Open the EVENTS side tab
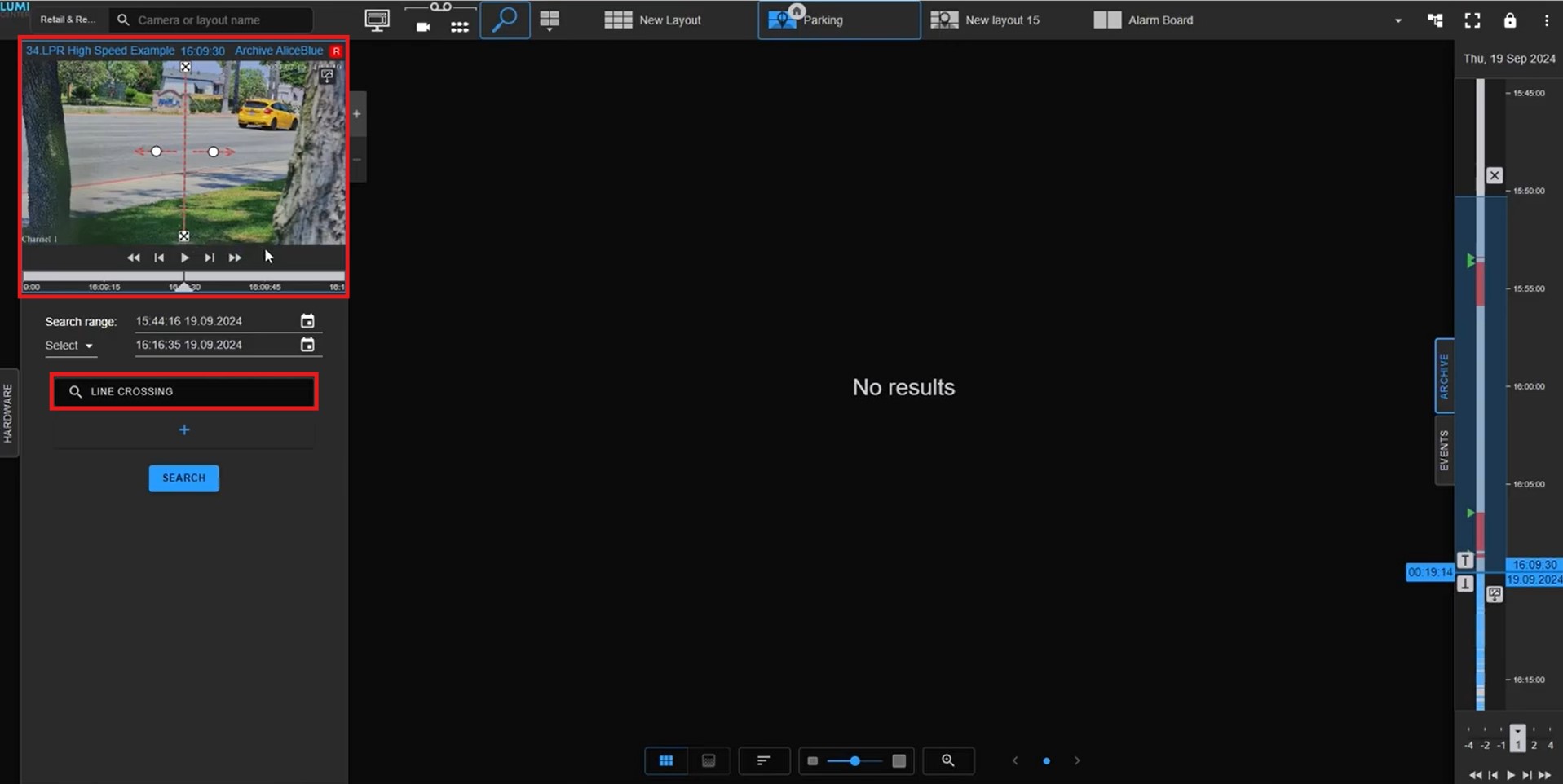The width and height of the screenshot is (1563, 784). 1444,451
